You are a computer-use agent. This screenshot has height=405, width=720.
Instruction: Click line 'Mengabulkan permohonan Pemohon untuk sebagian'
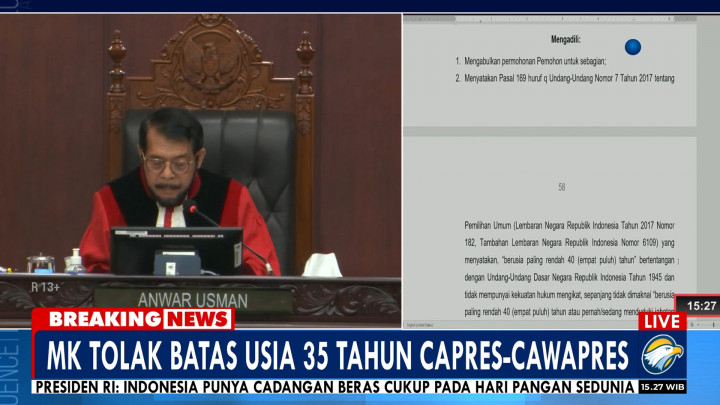[x=535, y=61]
